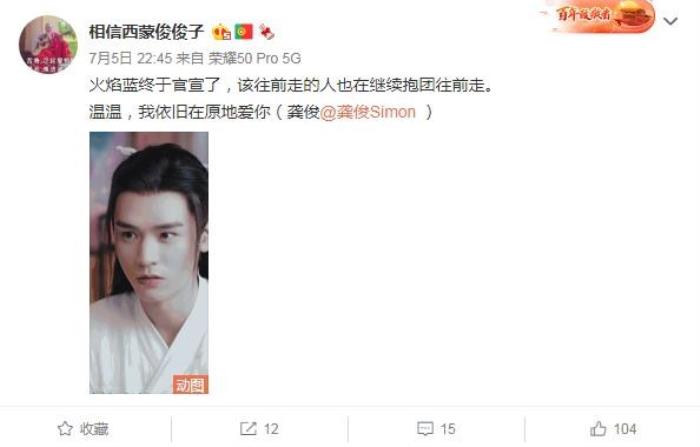Open user avatar profile picture

48,45
